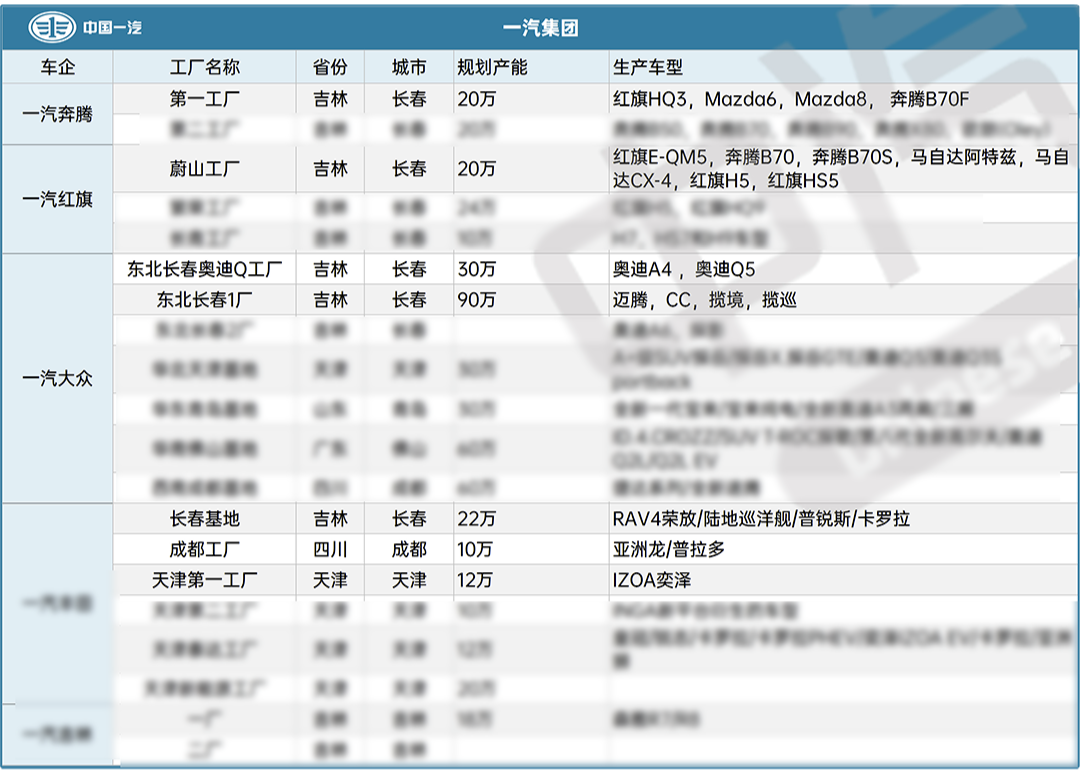Click the 四川 province cell
The height and width of the screenshot is (772, 1080).
[330, 550]
